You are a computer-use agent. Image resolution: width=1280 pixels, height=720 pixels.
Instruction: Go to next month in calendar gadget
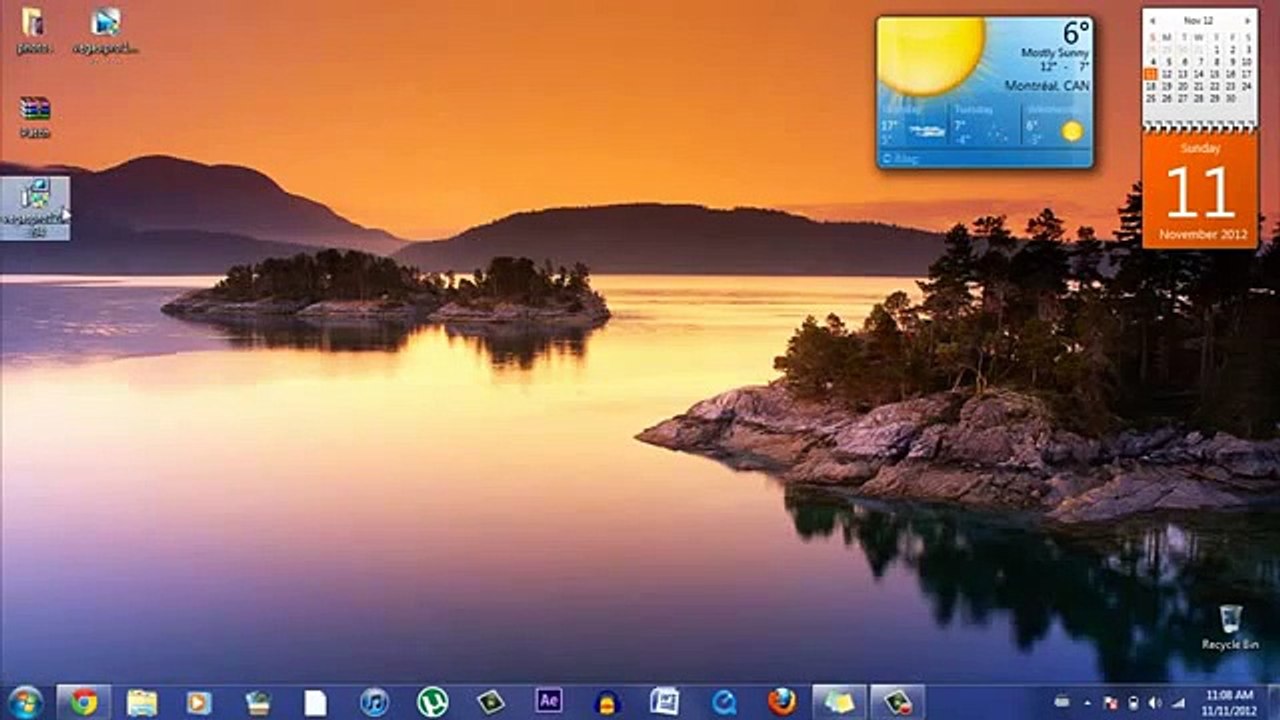click(1248, 20)
